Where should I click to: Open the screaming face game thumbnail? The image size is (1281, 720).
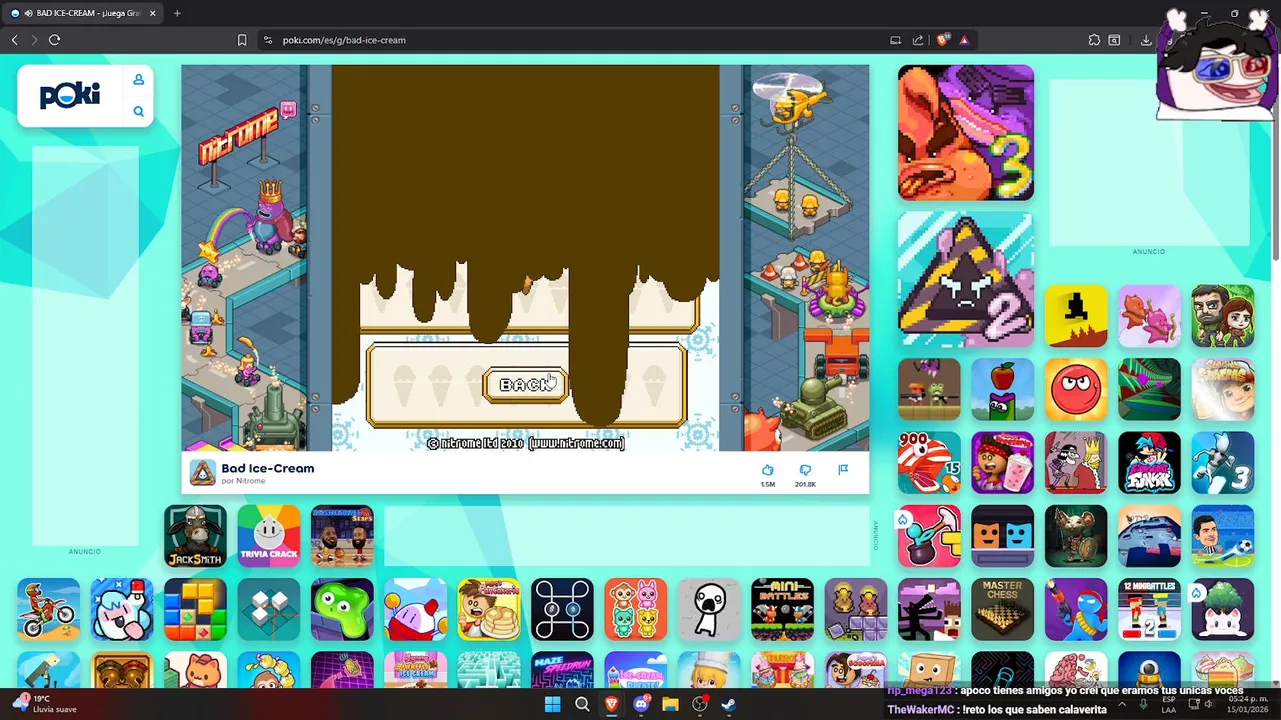tap(709, 609)
